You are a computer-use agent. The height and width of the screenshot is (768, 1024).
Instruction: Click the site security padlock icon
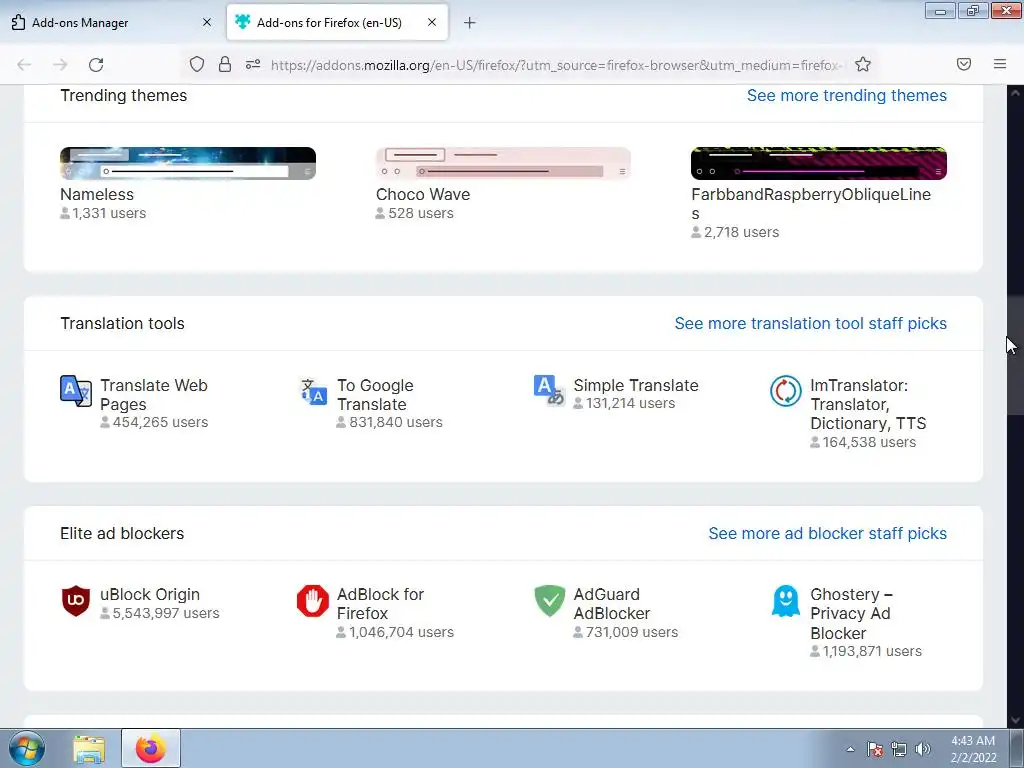pos(225,64)
